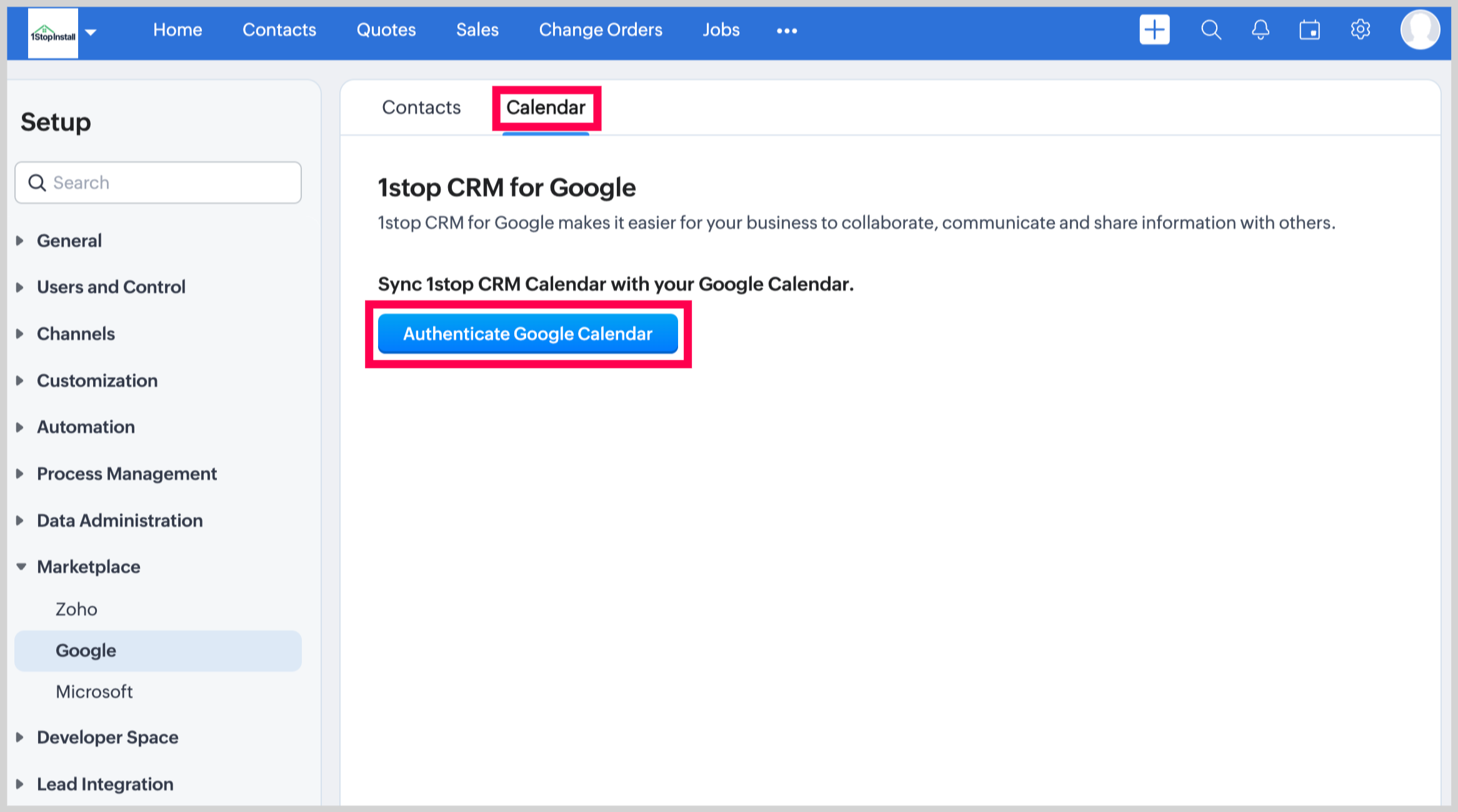1458x812 pixels.
Task: Expand the Users and Control section
Action: coord(111,287)
